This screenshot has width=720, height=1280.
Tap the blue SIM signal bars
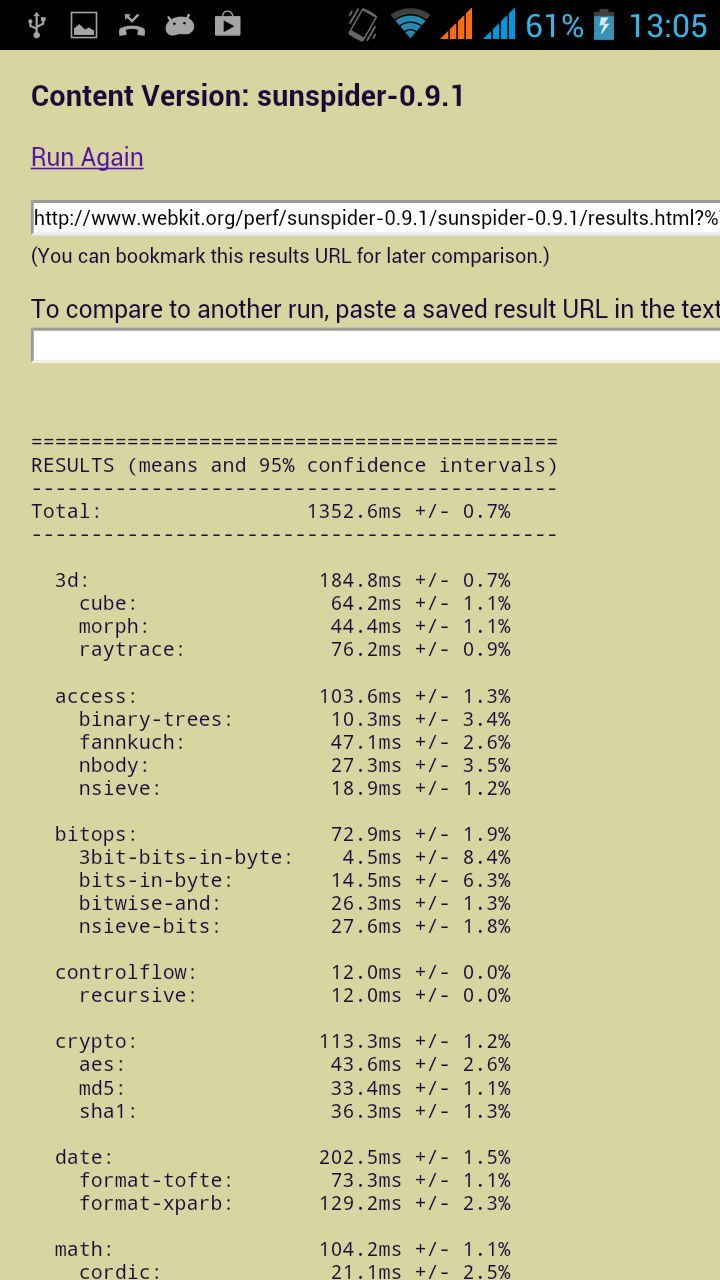click(499, 25)
